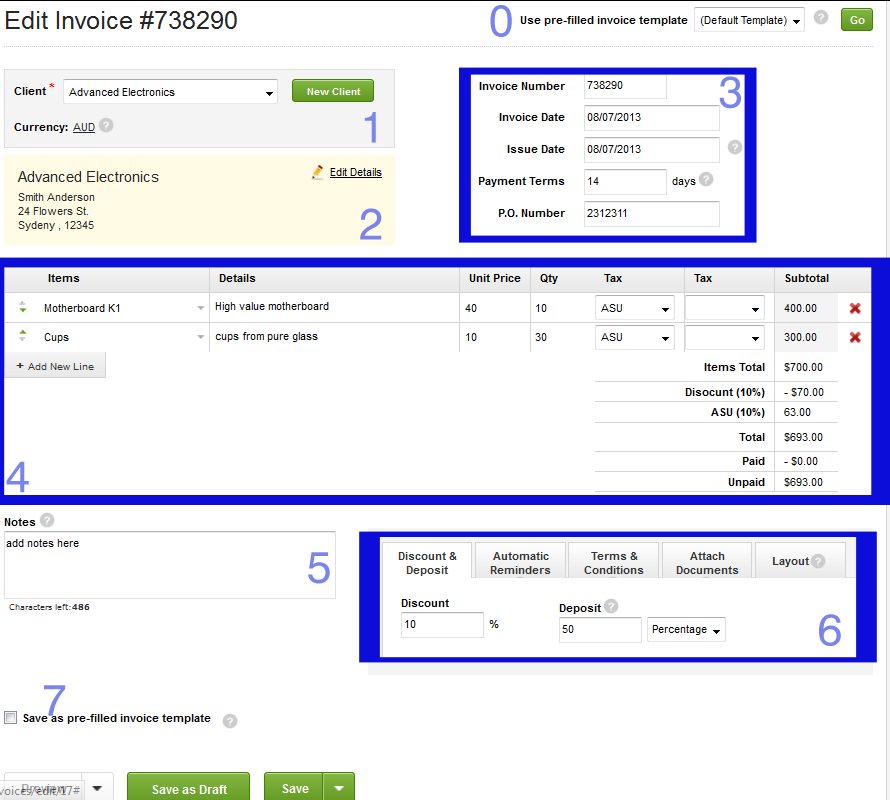Enable Save as pre-filled invoice template
Viewport: 890px width, 800px height.
[11, 718]
